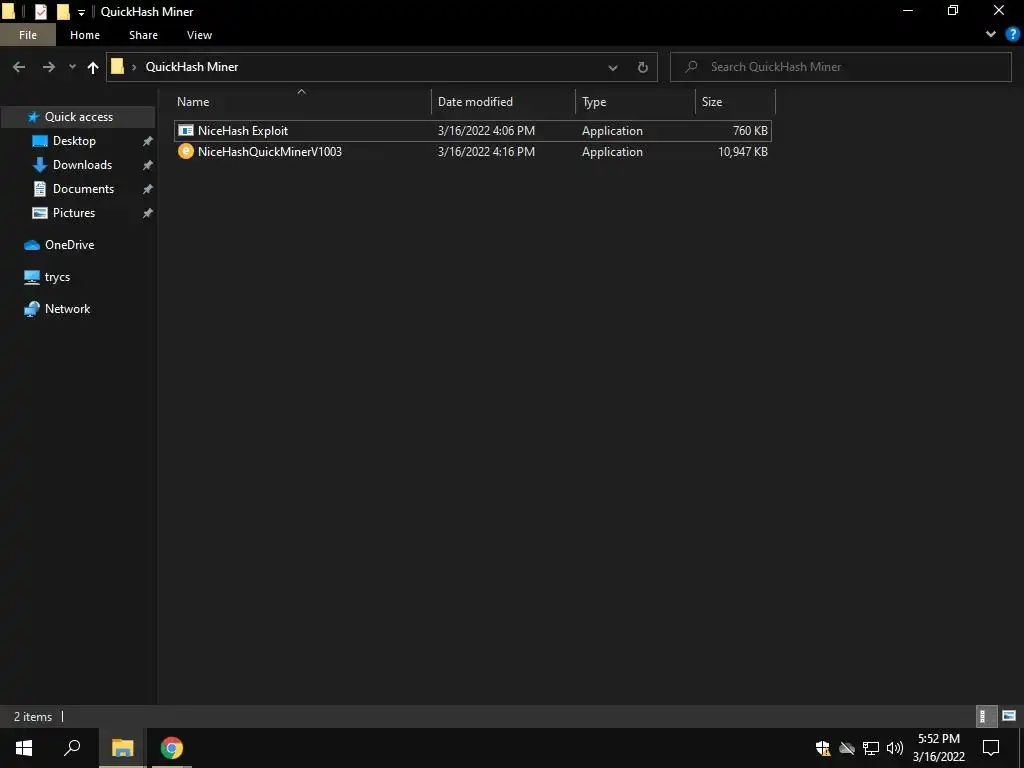Open the File ribbon tab
This screenshot has width=1024, height=768.
(27, 35)
